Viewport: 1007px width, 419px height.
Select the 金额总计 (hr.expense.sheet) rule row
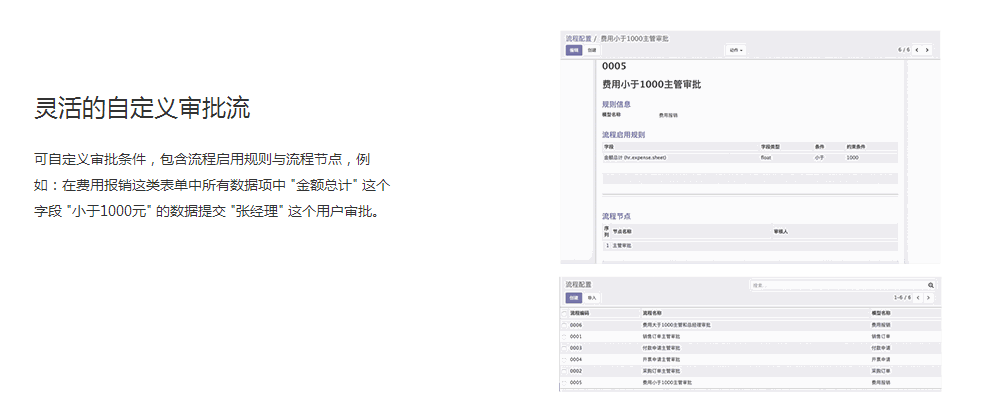pyautogui.click(x=636, y=157)
